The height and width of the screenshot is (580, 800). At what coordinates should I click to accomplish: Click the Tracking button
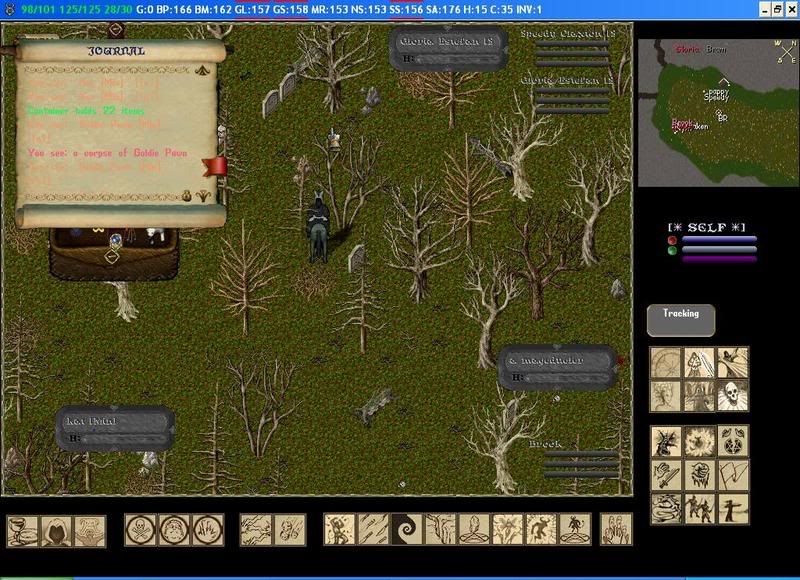tap(681, 320)
